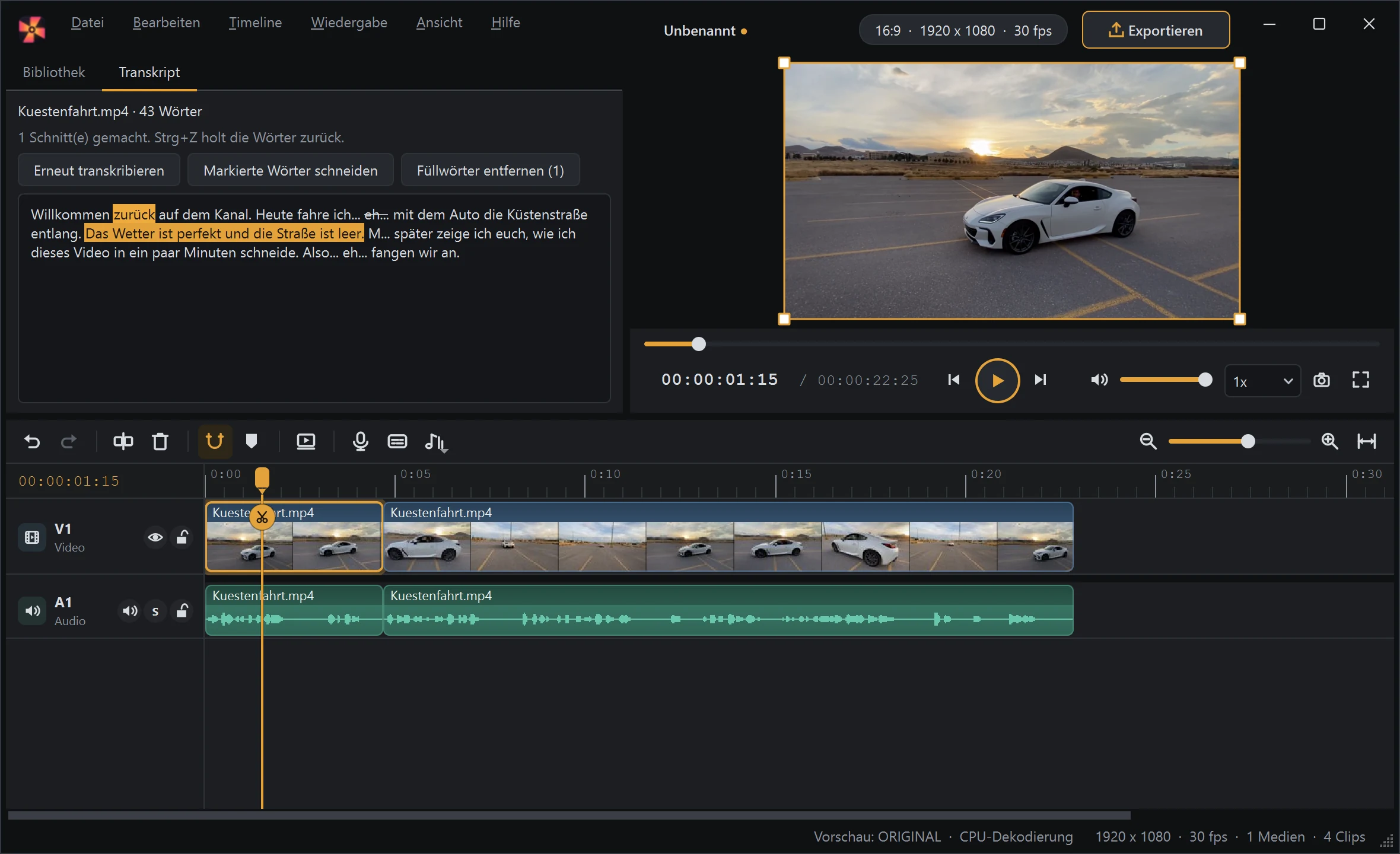Click the Exportieren button
Image resolution: width=1400 pixels, height=854 pixels.
click(x=1156, y=30)
